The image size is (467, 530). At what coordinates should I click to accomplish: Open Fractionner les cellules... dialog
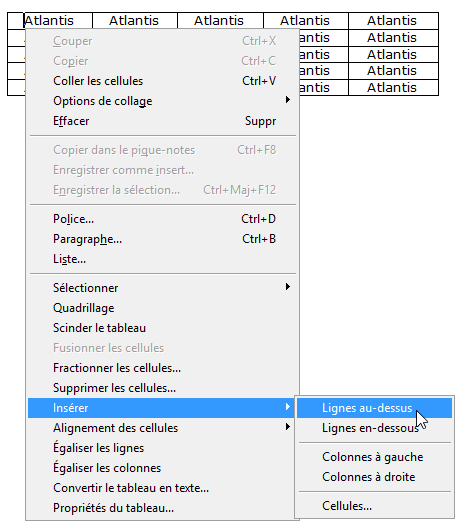click(163, 368)
